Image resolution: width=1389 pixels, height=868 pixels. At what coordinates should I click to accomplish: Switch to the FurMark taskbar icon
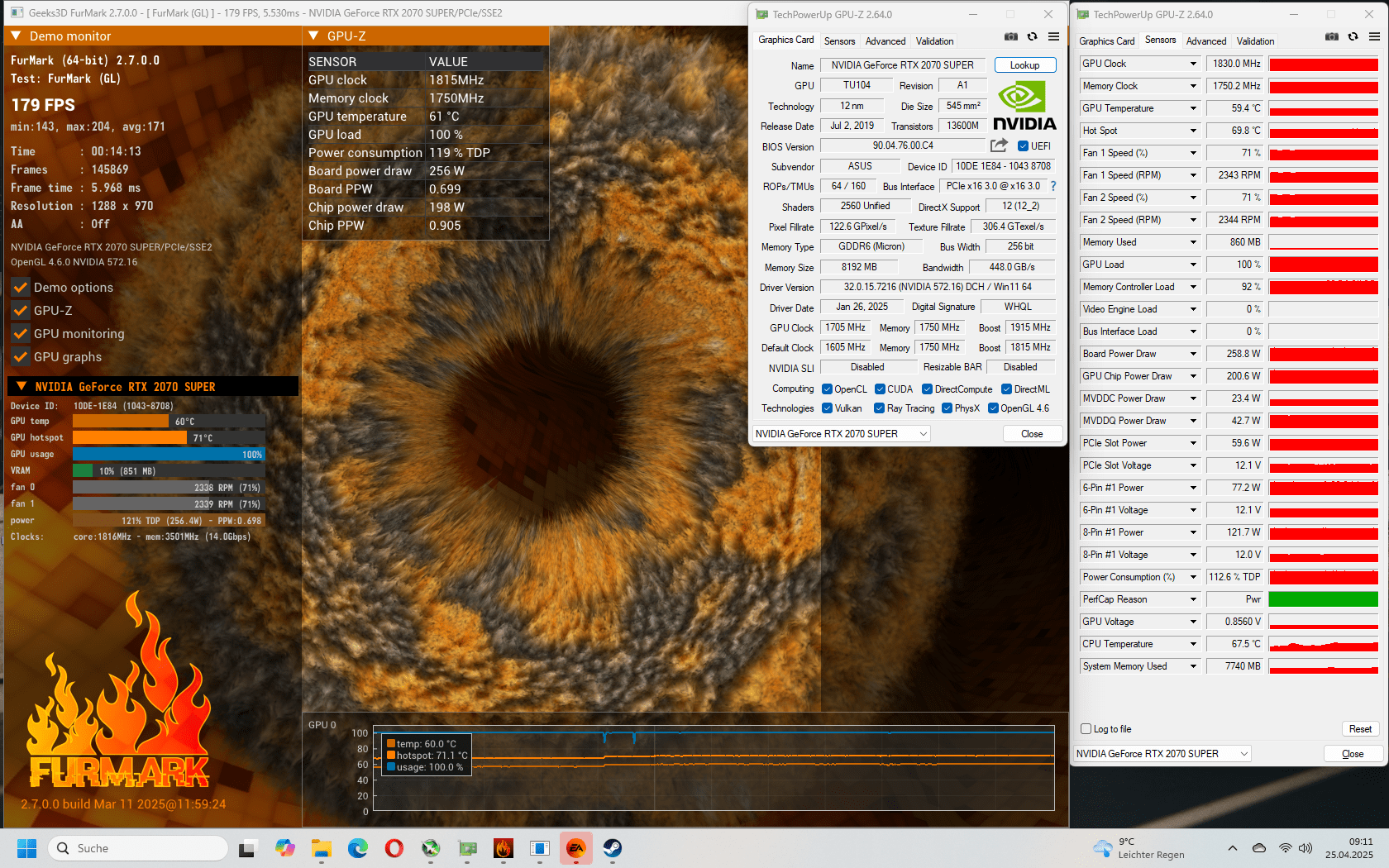tap(504, 848)
